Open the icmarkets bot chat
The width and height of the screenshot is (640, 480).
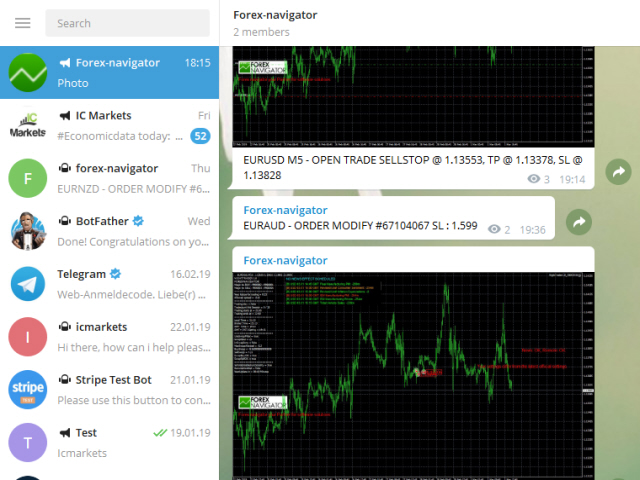[109, 337]
